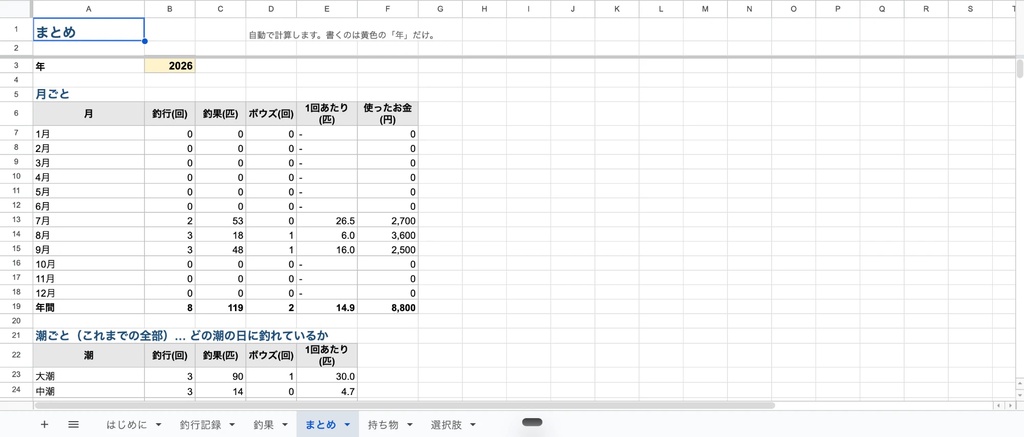Click the 月ごと section heading
Viewport: 1024px width, 437px height.
pyautogui.click(x=52, y=94)
